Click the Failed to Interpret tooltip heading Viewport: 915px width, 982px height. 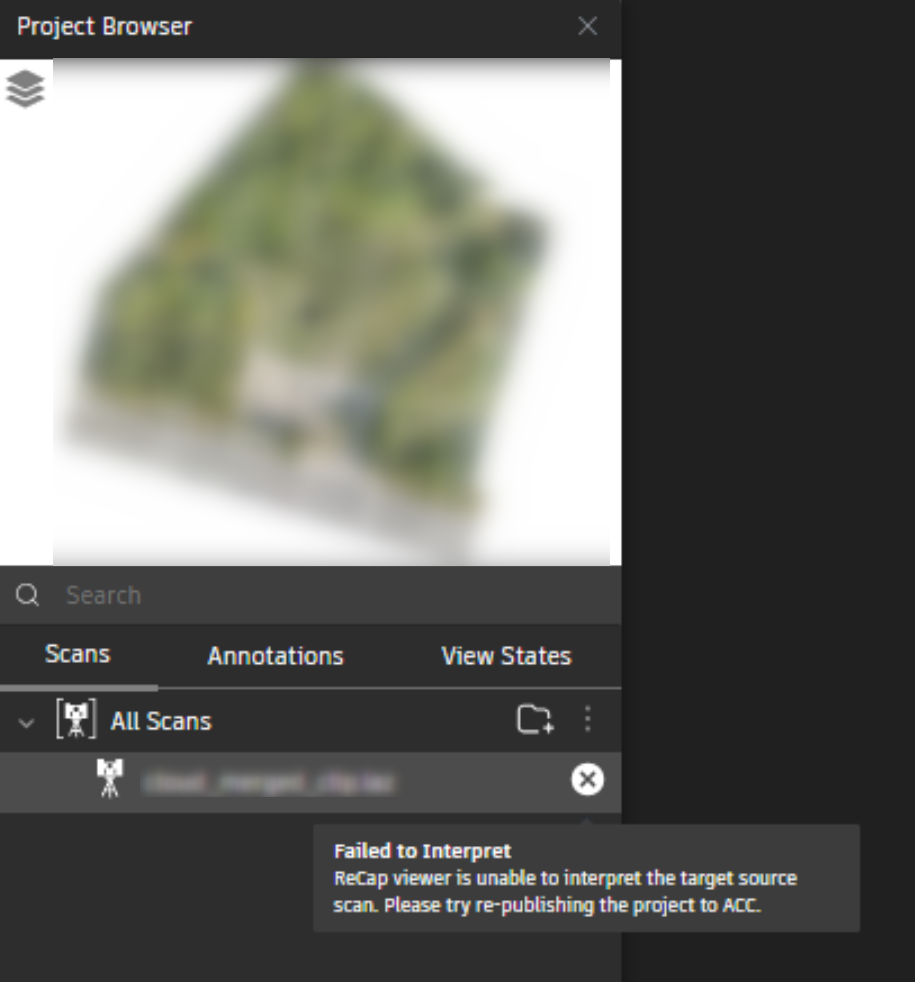[423, 851]
